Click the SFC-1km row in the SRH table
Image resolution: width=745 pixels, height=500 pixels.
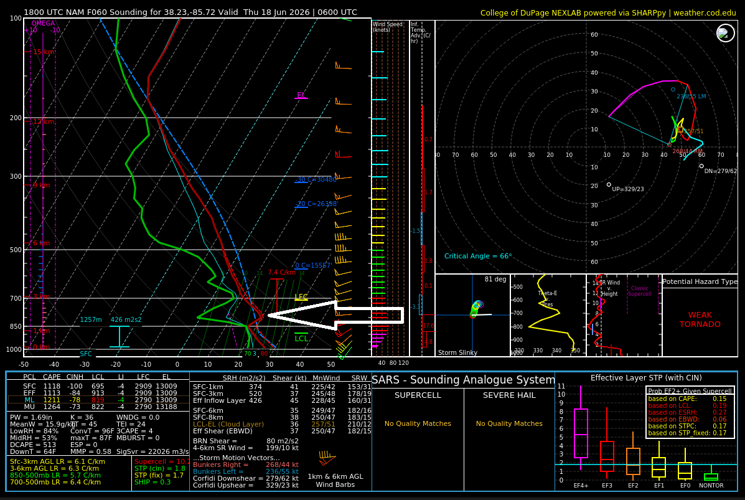coord(281,387)
